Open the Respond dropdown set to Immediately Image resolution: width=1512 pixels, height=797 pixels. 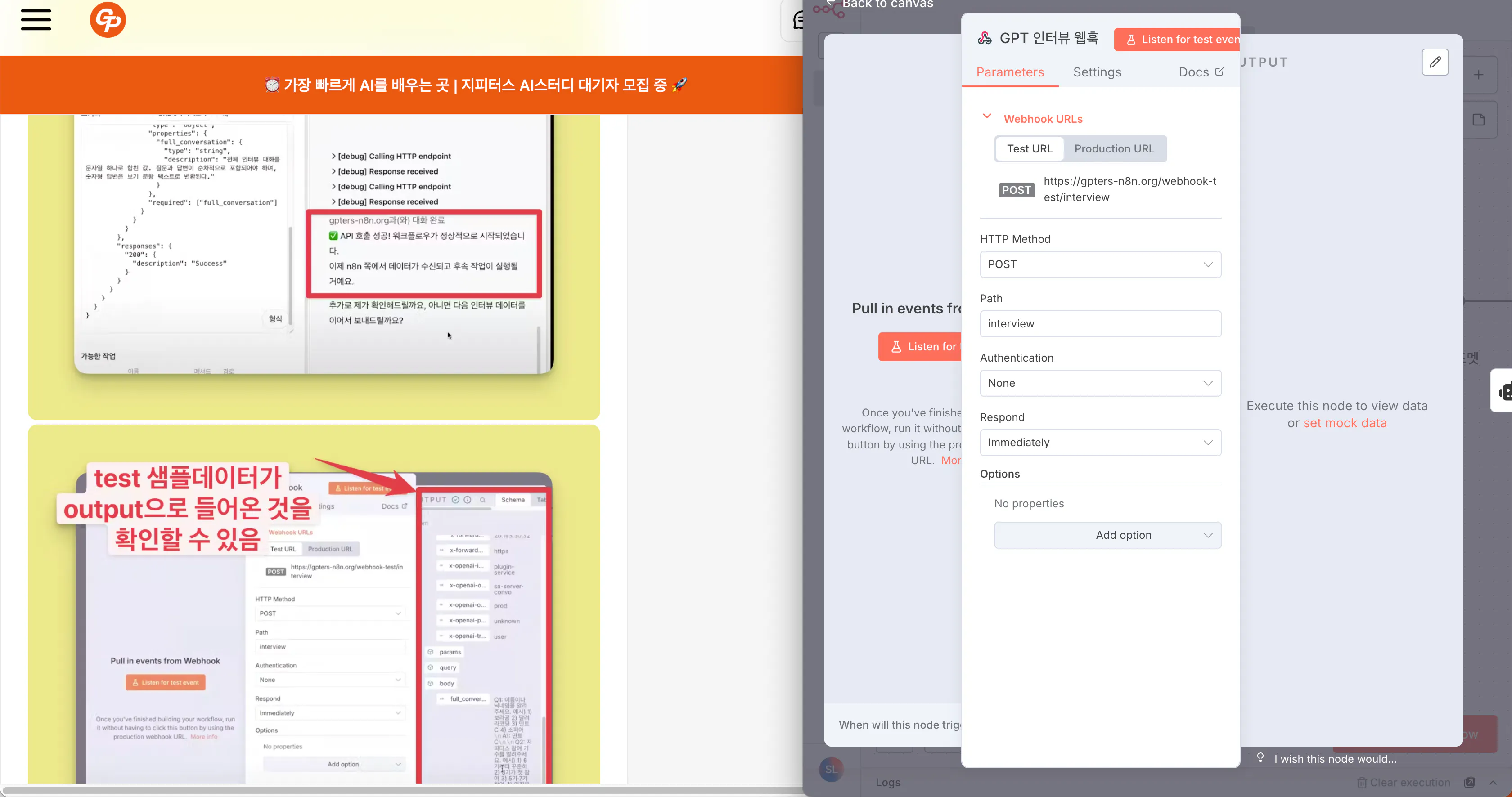pos(1100,443)
